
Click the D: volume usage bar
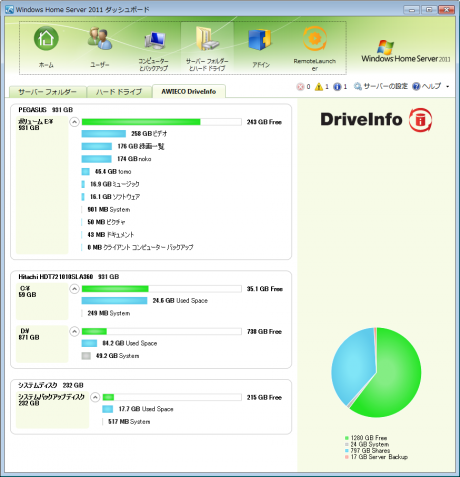pyautogui.click(x=162, y=331)
